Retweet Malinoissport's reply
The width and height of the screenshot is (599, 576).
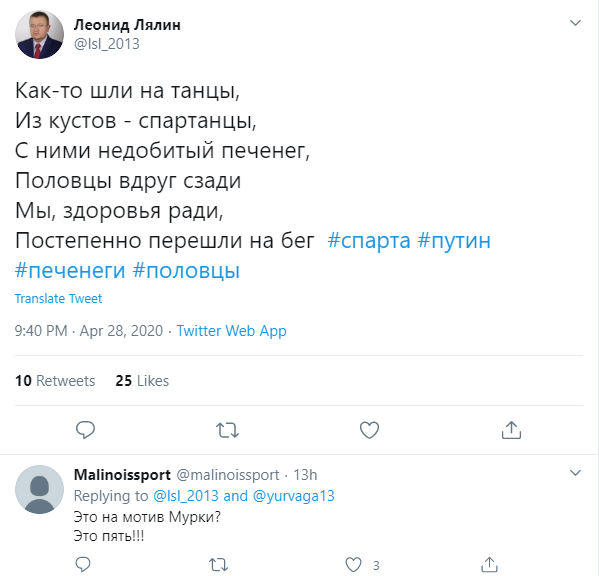(x=219, y=564)
